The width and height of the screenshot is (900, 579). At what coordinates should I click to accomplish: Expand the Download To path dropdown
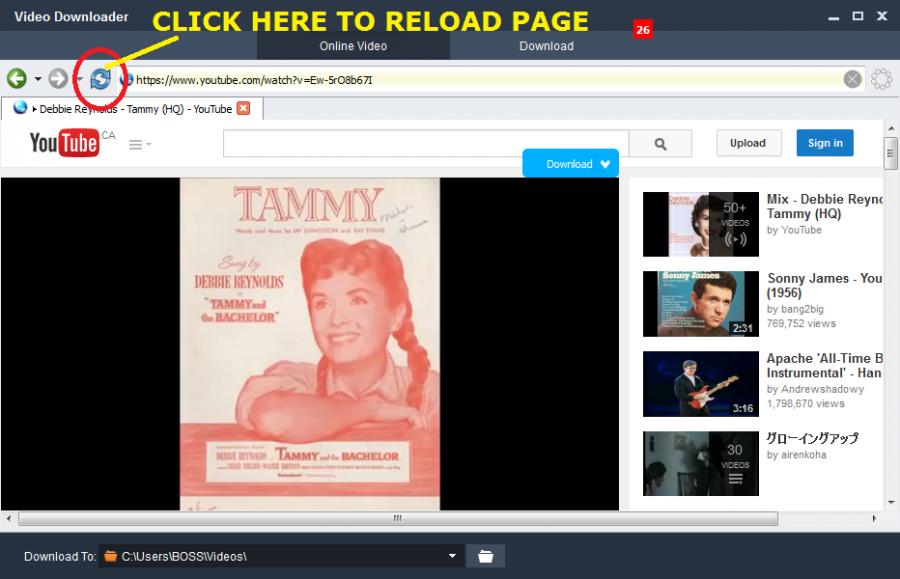pyautogui.click(x=452, y=556)
